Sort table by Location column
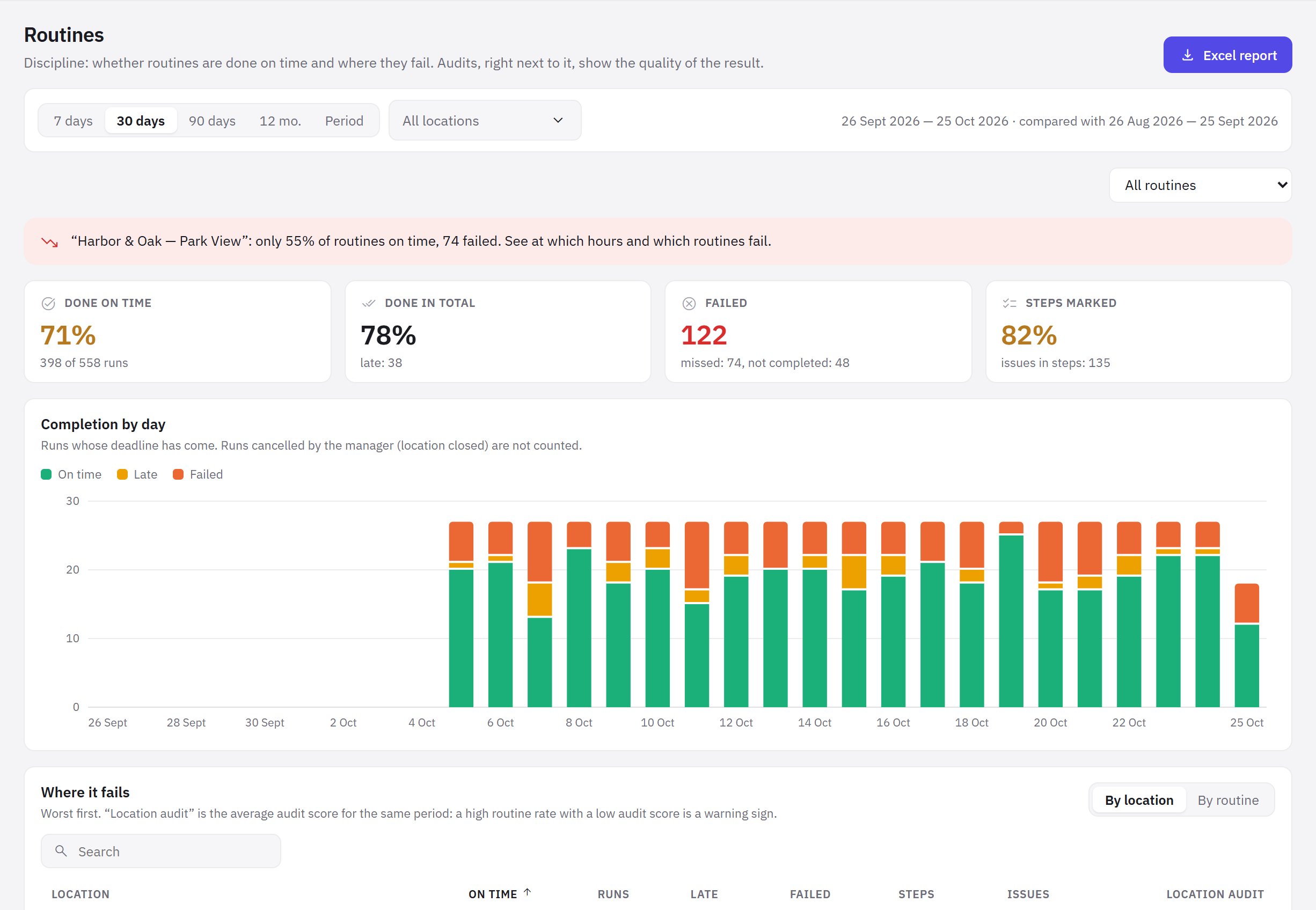1316x910 pixels. coord(81,894)
